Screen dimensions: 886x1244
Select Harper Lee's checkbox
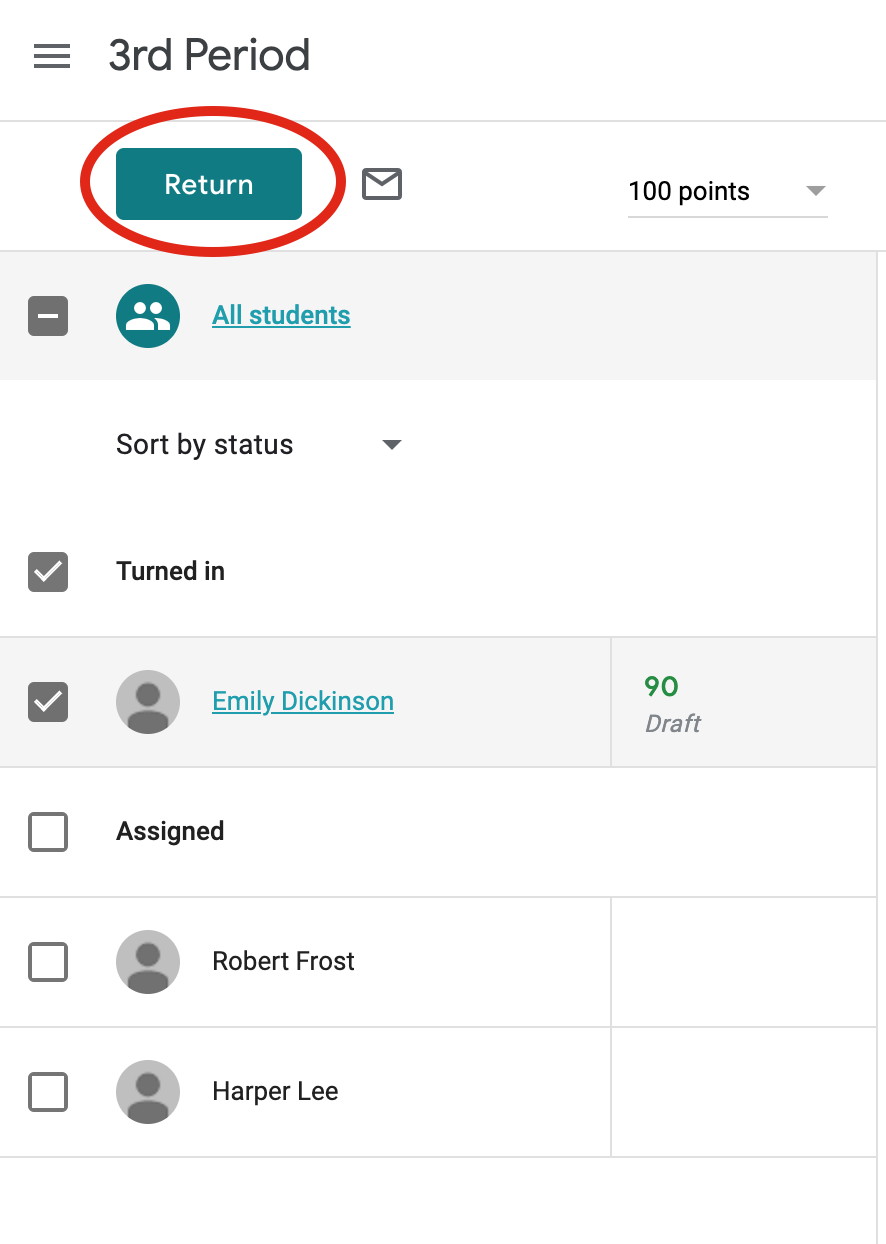pyautogui.click(x=48, y=1092)
